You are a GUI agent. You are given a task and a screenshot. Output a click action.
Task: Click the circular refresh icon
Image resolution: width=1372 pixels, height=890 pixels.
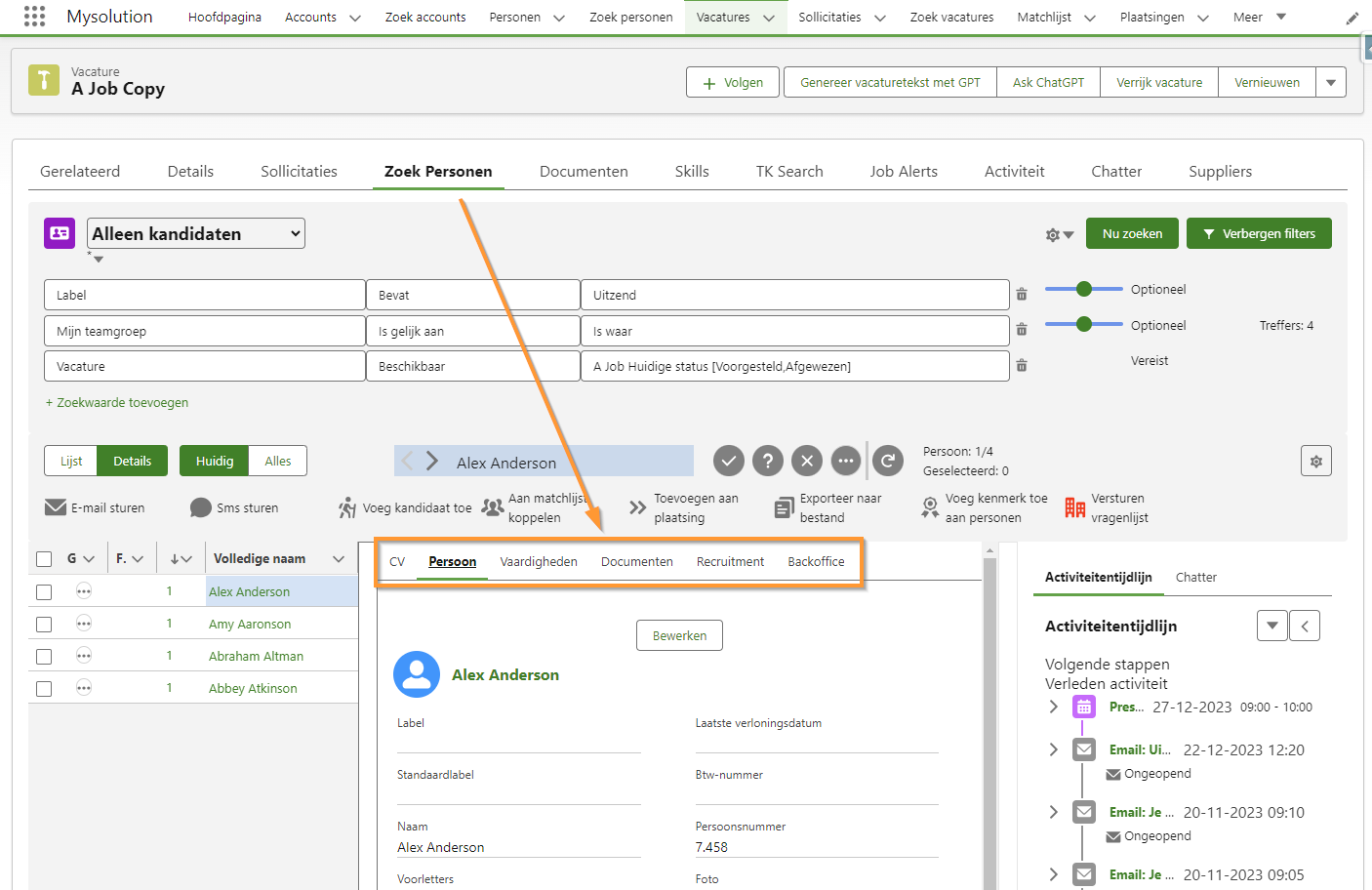(888, 461)
